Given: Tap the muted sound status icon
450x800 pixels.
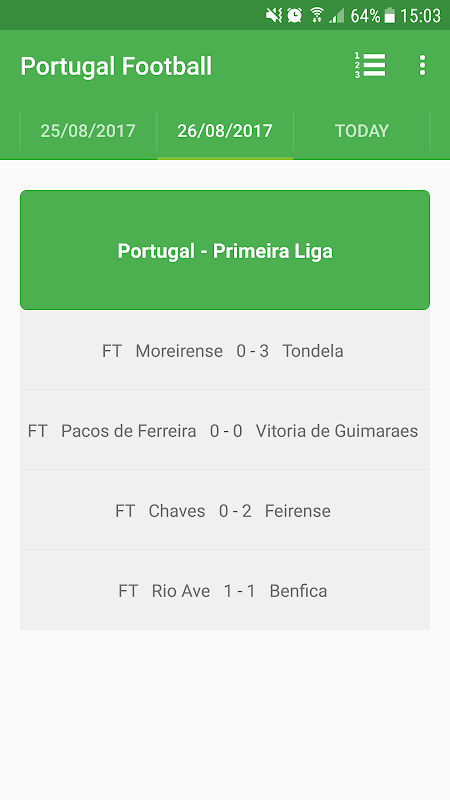Looking at the screenshot, I should tap(274, 15).
